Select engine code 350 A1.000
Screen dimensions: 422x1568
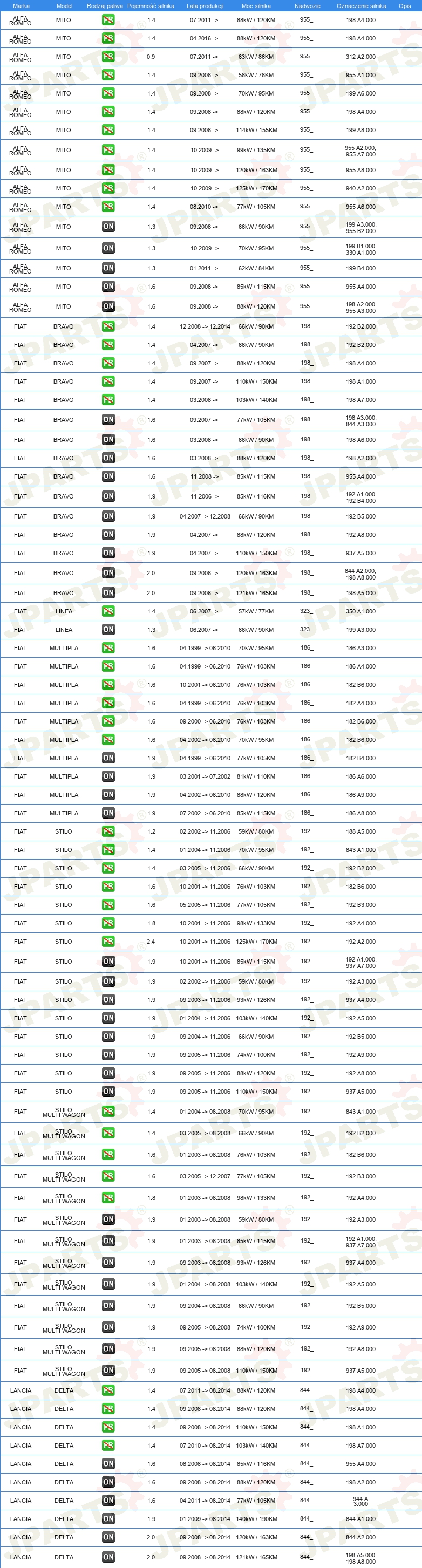point(360,611)
